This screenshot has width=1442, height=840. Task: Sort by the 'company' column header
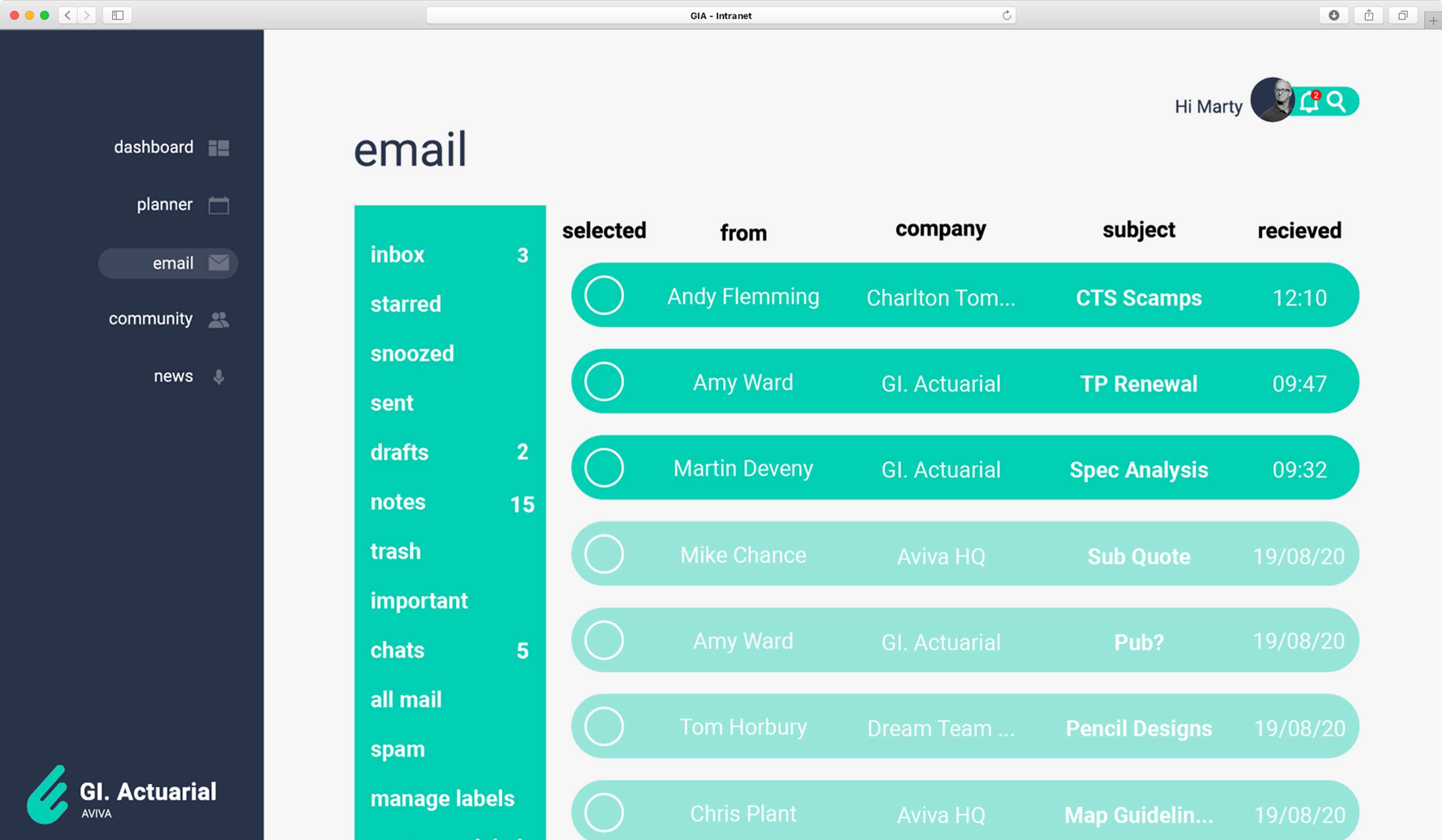[941, 229]
